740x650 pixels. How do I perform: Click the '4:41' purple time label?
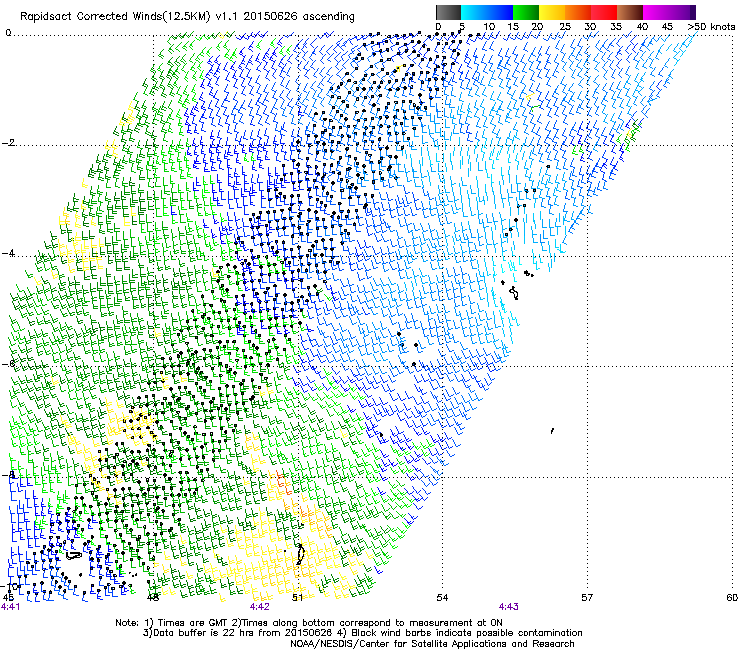pos(10,607)
